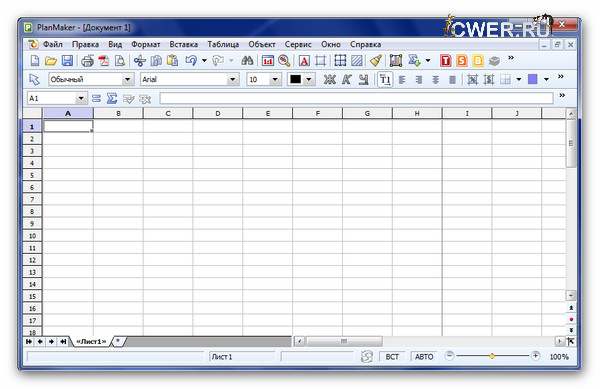The image size is (600, 389).
Task: Open the A1 cell address dropdown
Action: tap(81, 99)
